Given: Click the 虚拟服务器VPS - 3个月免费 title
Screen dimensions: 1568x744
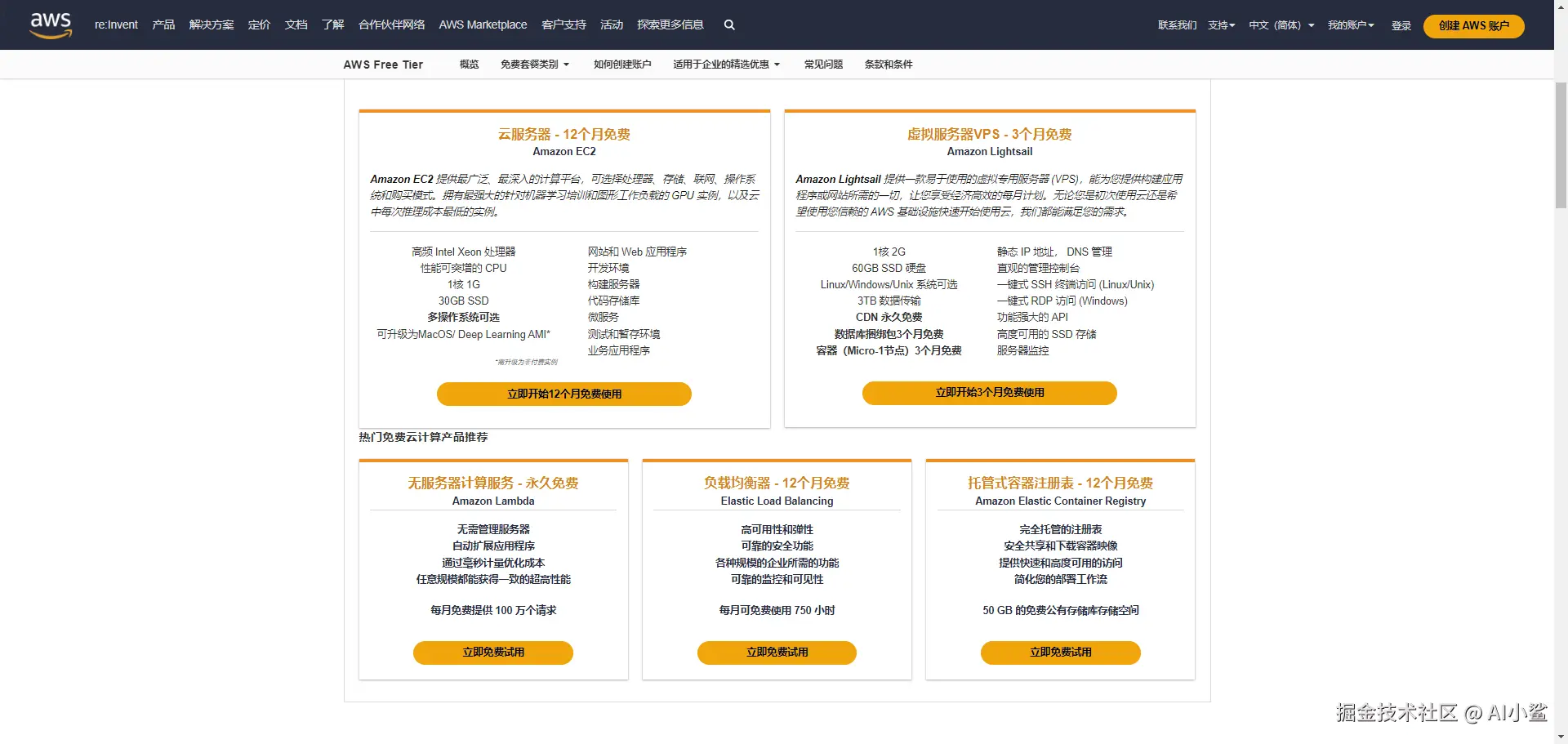Looking at the screenshot, I should [990, 134].
